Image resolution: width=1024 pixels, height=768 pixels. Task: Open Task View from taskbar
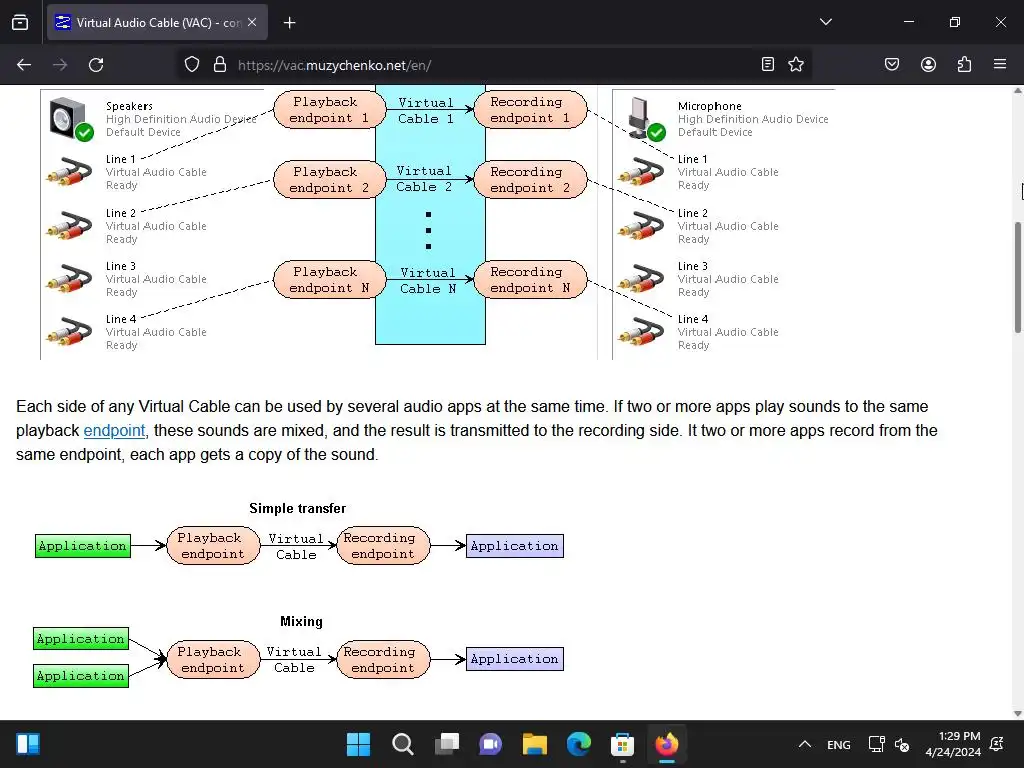[447, 744]
